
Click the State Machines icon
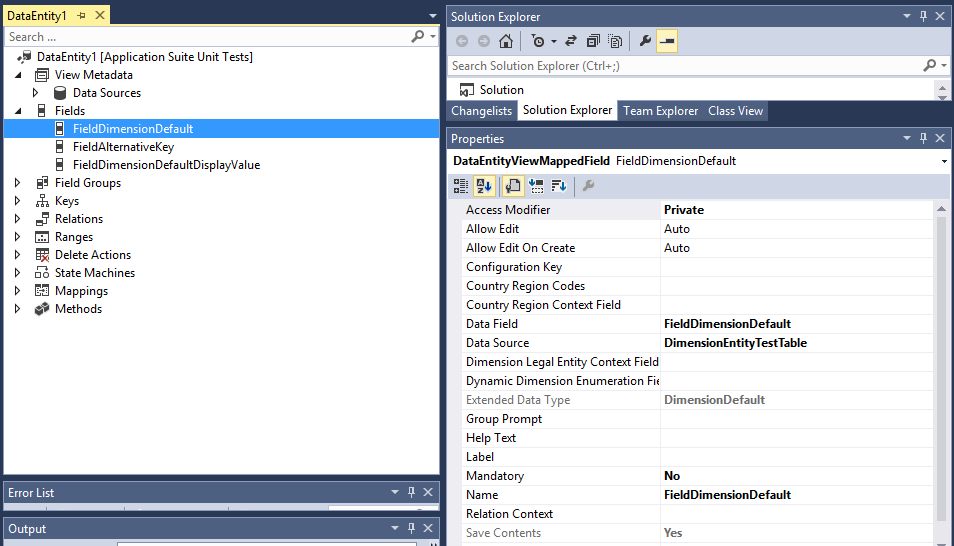42,273
